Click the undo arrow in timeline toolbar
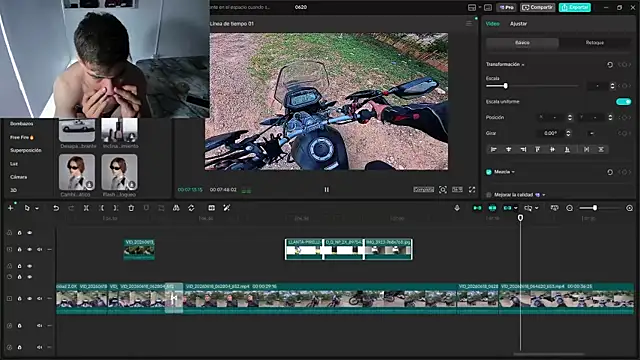 56,208
